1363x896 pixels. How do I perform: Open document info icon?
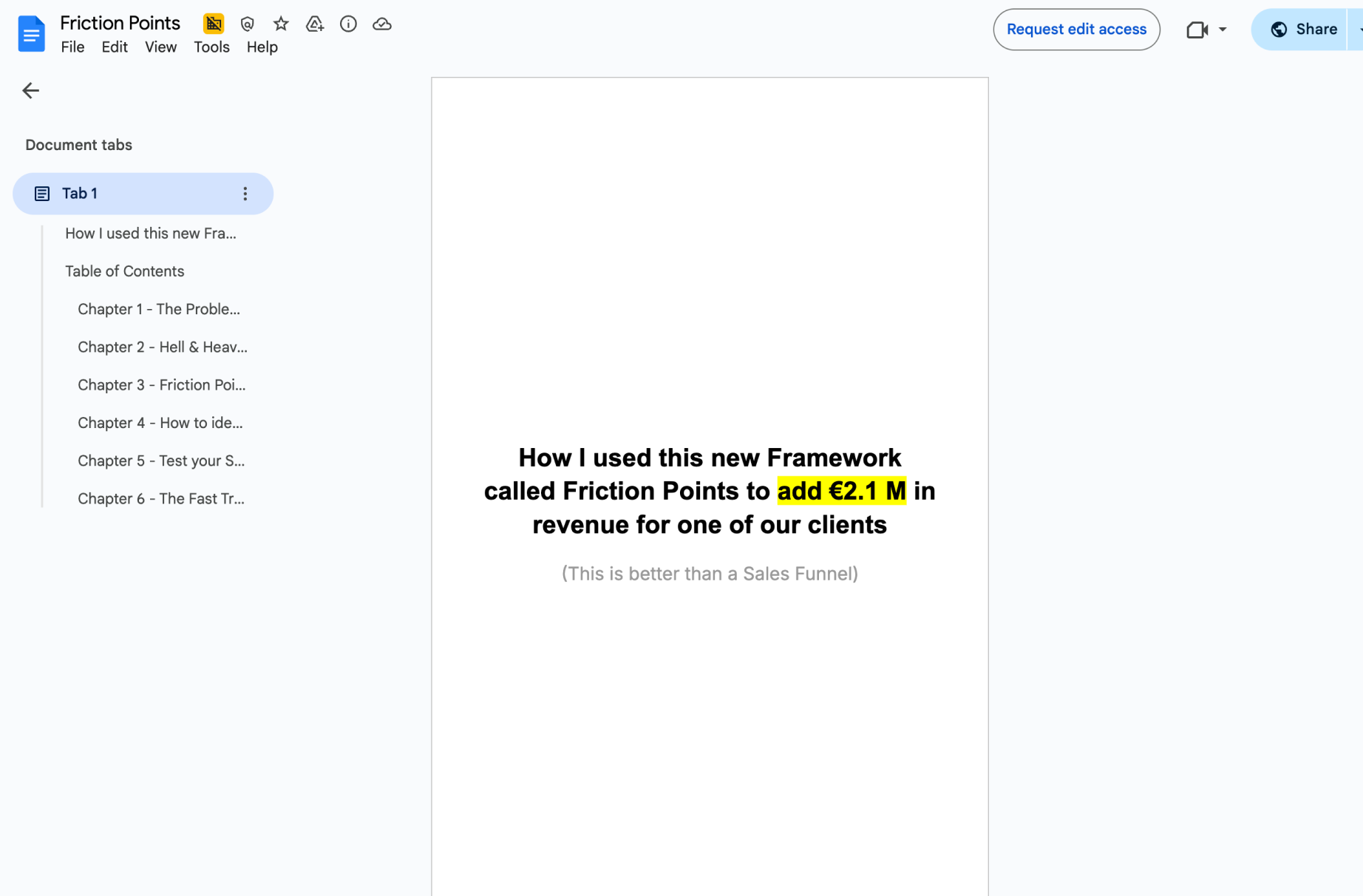[x=348, y=24]
